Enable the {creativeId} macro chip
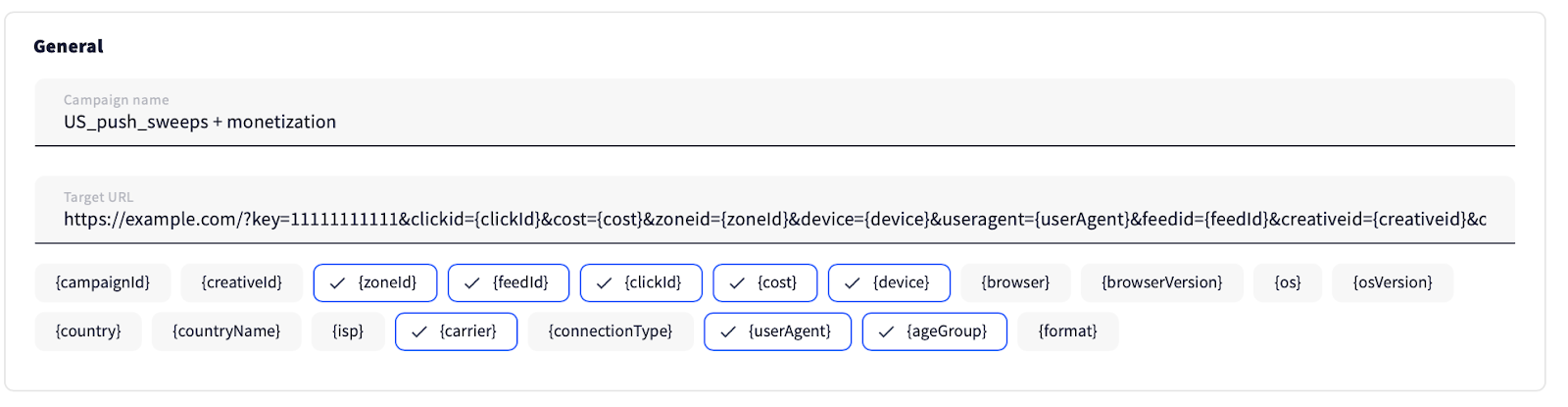Screen dimensions: 1568x407 pyautogui.click(x=241, y=282)
